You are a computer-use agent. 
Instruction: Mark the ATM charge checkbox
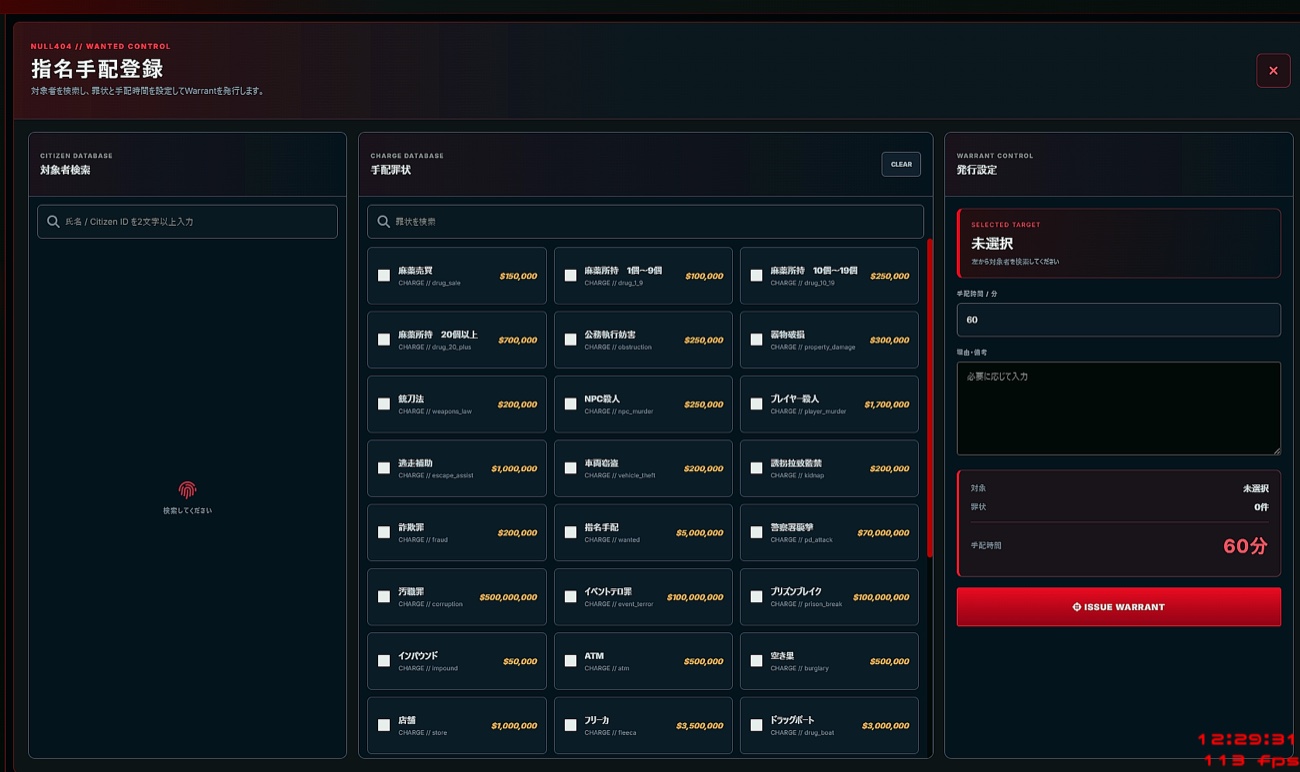click(x=571, y=661)
